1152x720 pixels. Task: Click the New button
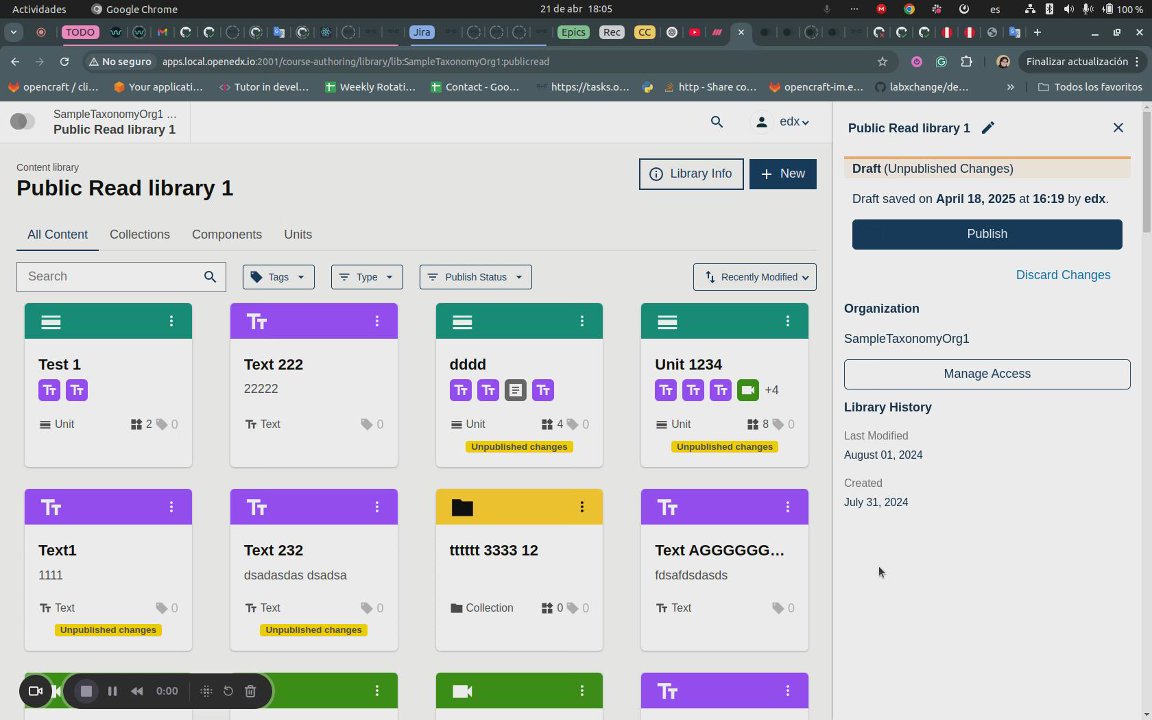782,174
